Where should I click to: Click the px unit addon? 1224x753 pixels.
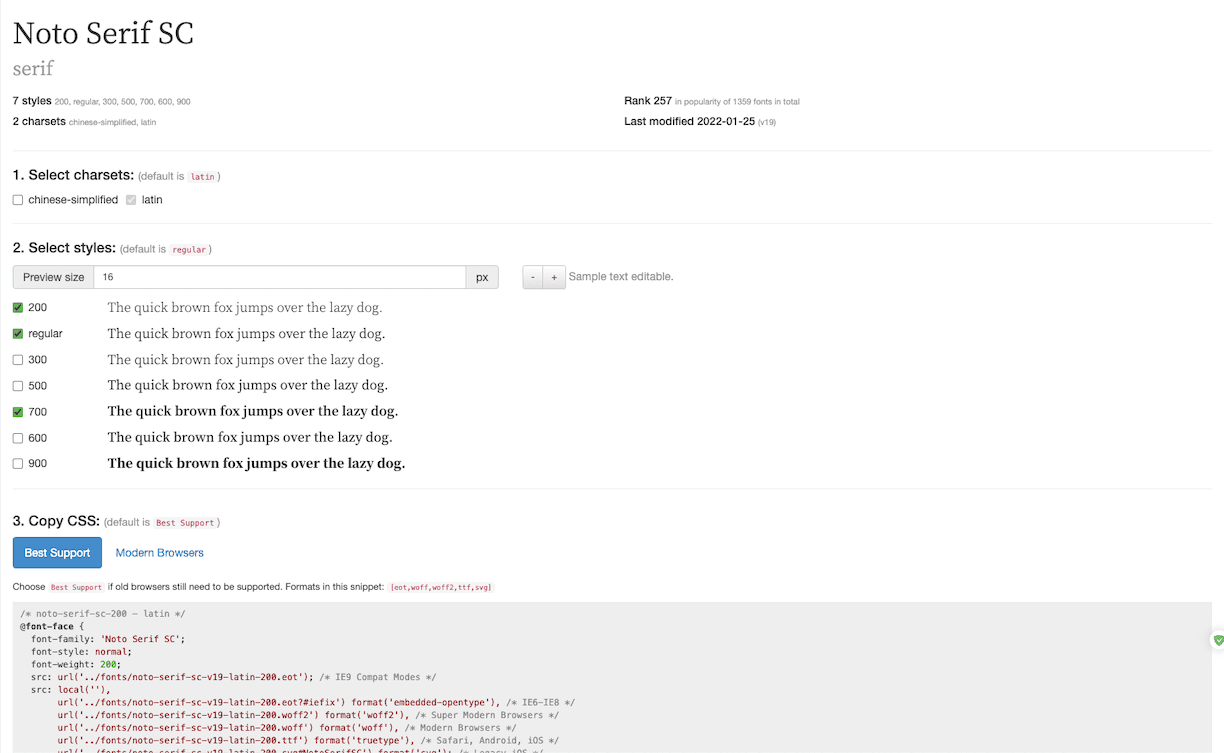pos(482,277)
